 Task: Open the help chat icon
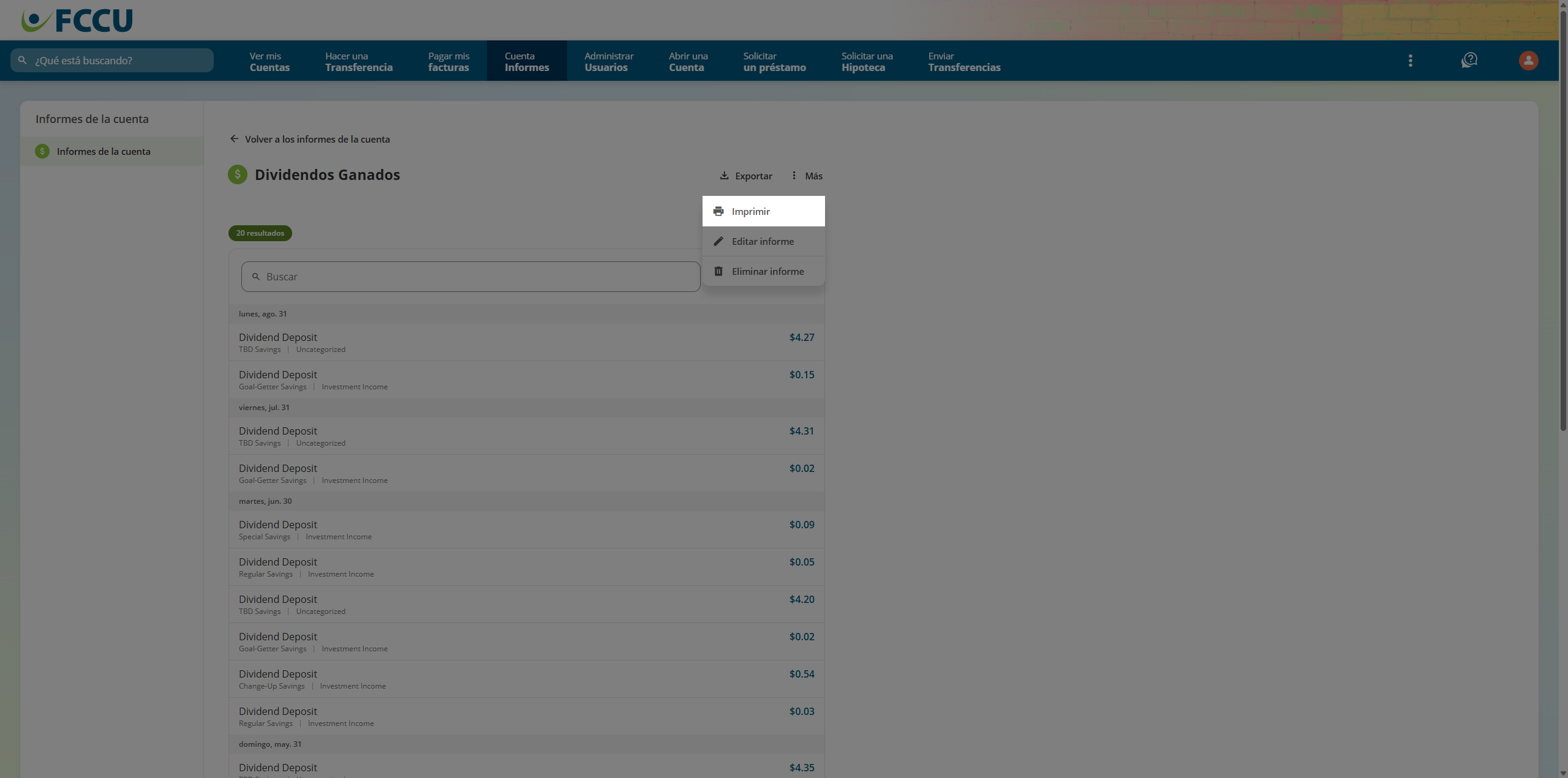1469,60
